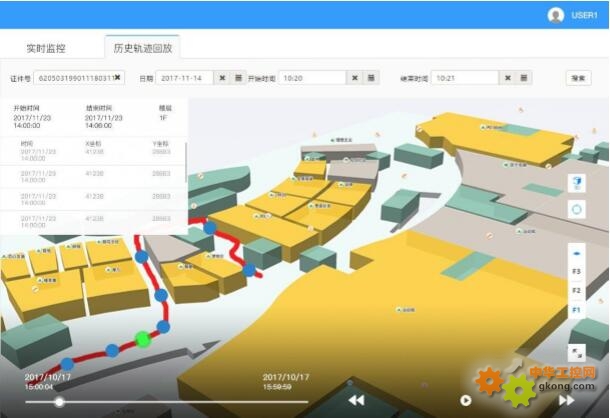Screen dimensions: 610x418
Task: Click the fullscreen expand map icon
Action: coord(576,352)
